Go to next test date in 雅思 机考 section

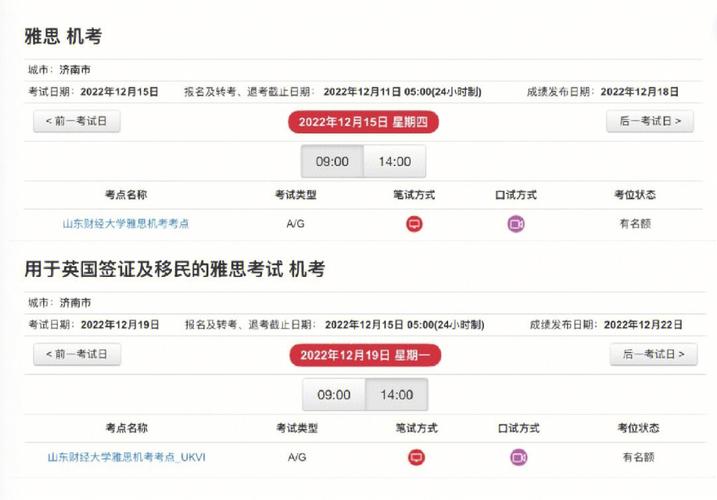click(x=650, y=121)
